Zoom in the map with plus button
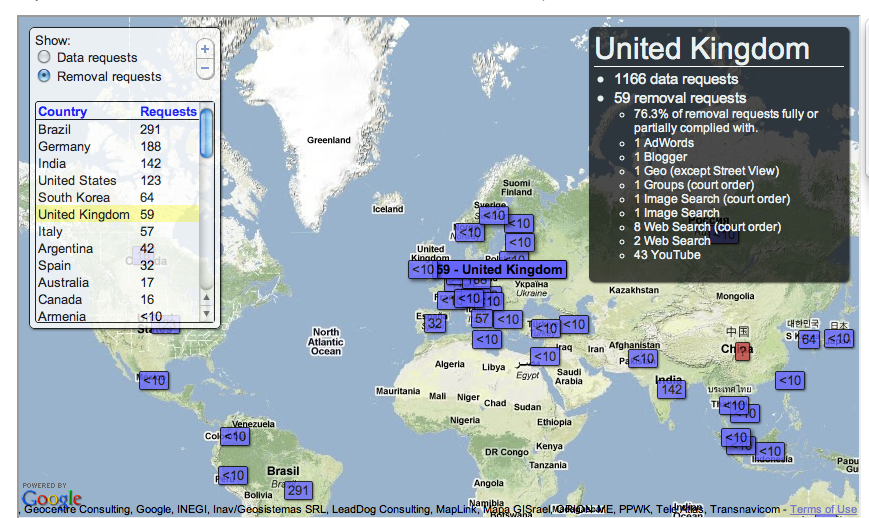This screenshot has width=869, height=518. [205, 49]
